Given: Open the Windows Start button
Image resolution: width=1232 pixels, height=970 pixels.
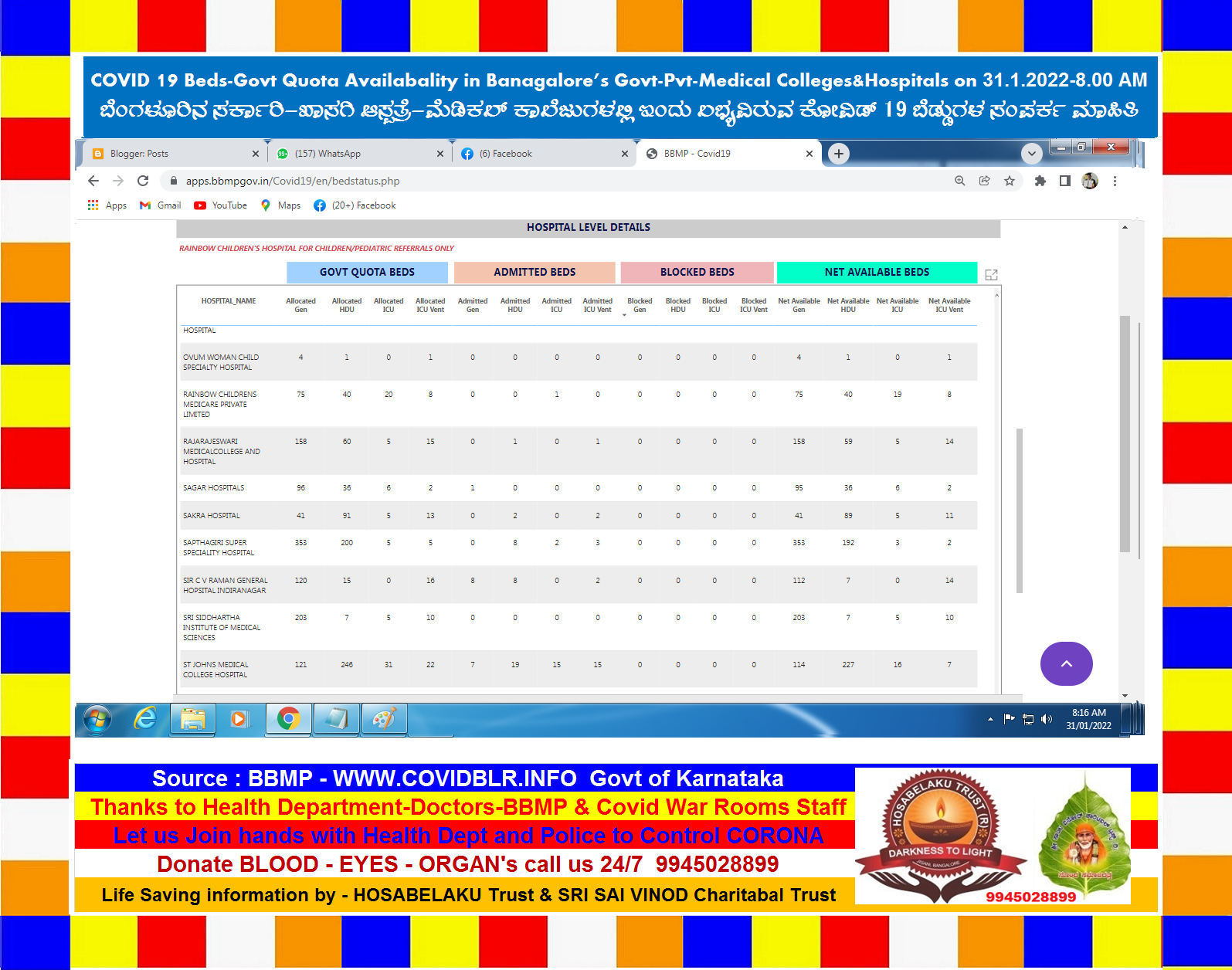Looking at the screenshot, I should pos(97,720).
